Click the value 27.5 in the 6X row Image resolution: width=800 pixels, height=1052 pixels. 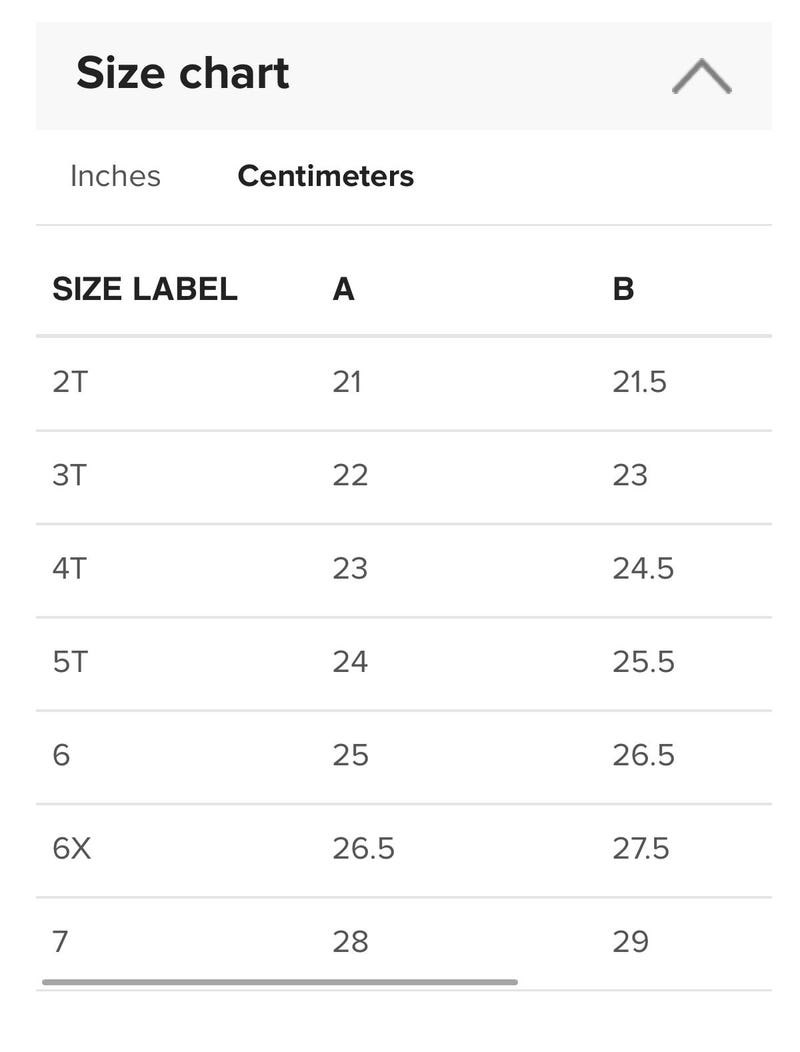(x=641, y=849)
